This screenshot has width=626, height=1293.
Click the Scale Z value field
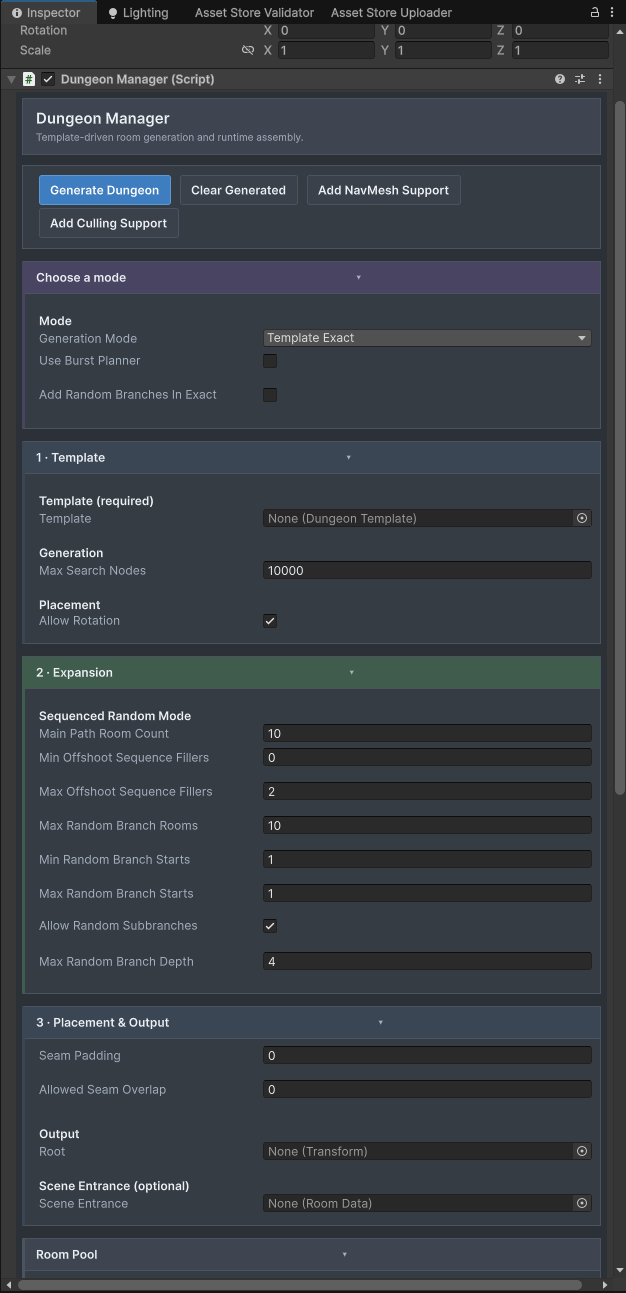coord(559,50)
